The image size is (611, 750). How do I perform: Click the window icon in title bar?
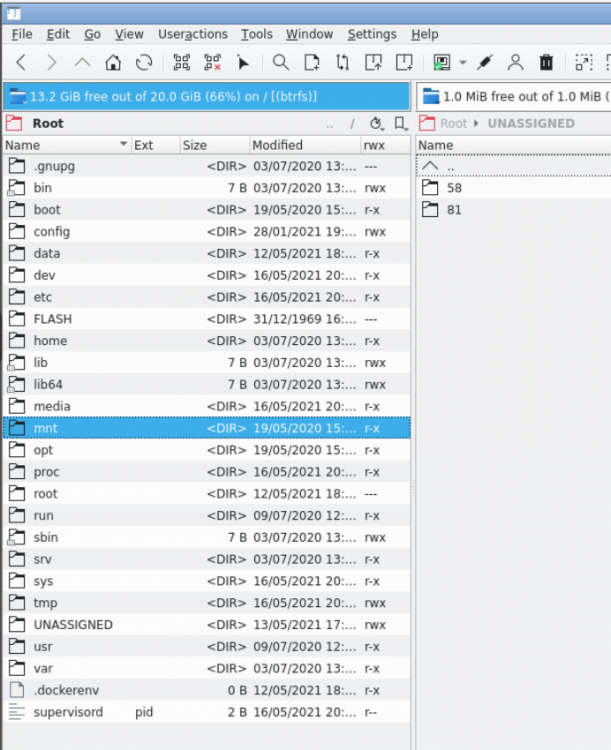(13, 13)
